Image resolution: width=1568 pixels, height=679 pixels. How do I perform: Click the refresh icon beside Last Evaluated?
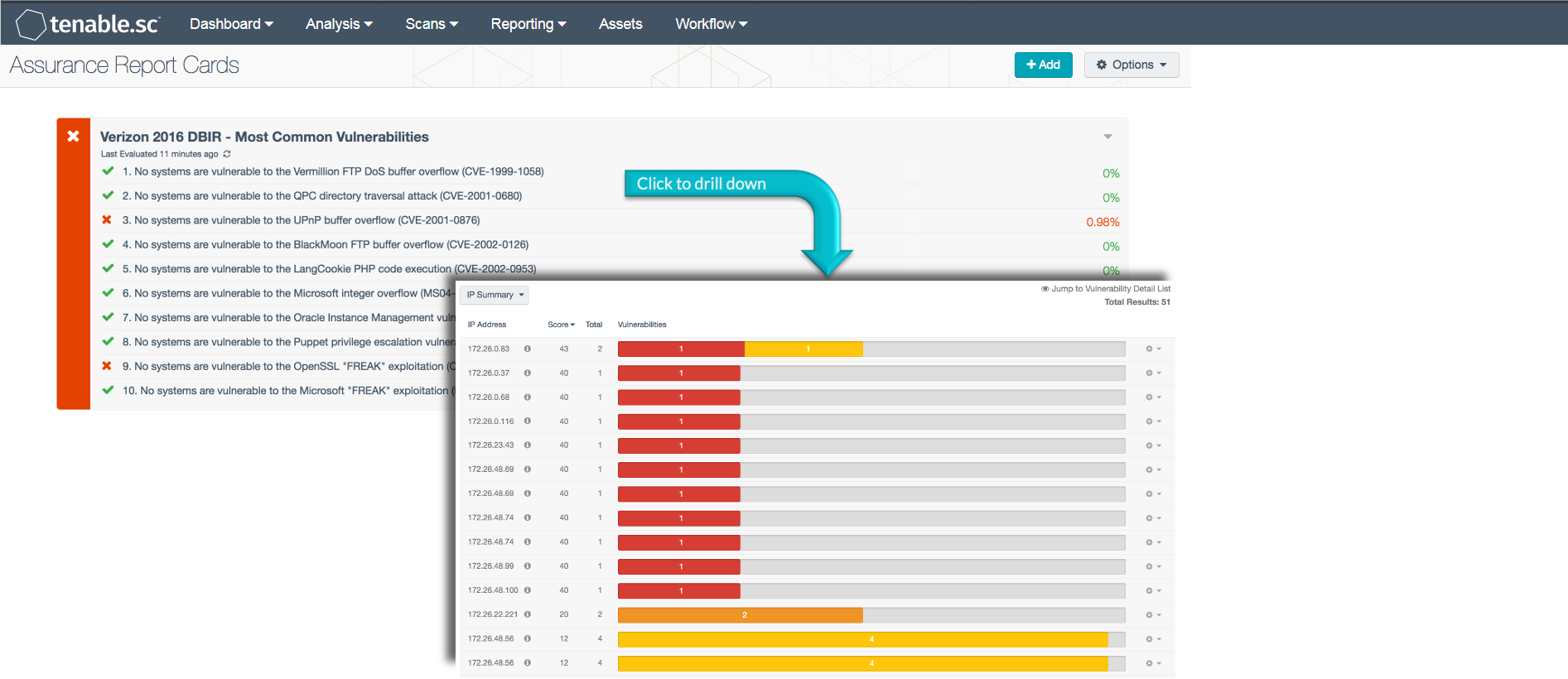click(x=227, y=154)
